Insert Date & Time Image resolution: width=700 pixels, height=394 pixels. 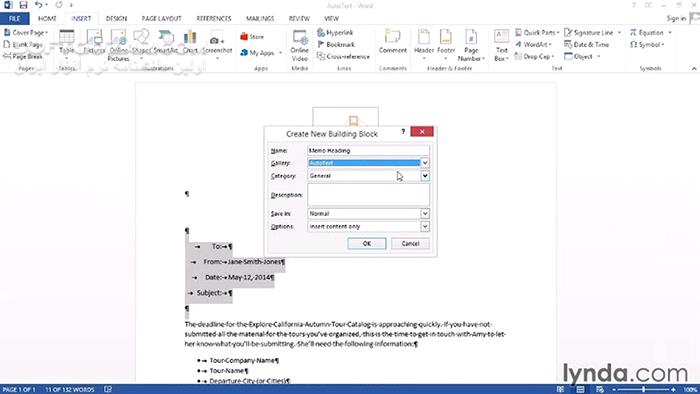(x=587, y=45)
